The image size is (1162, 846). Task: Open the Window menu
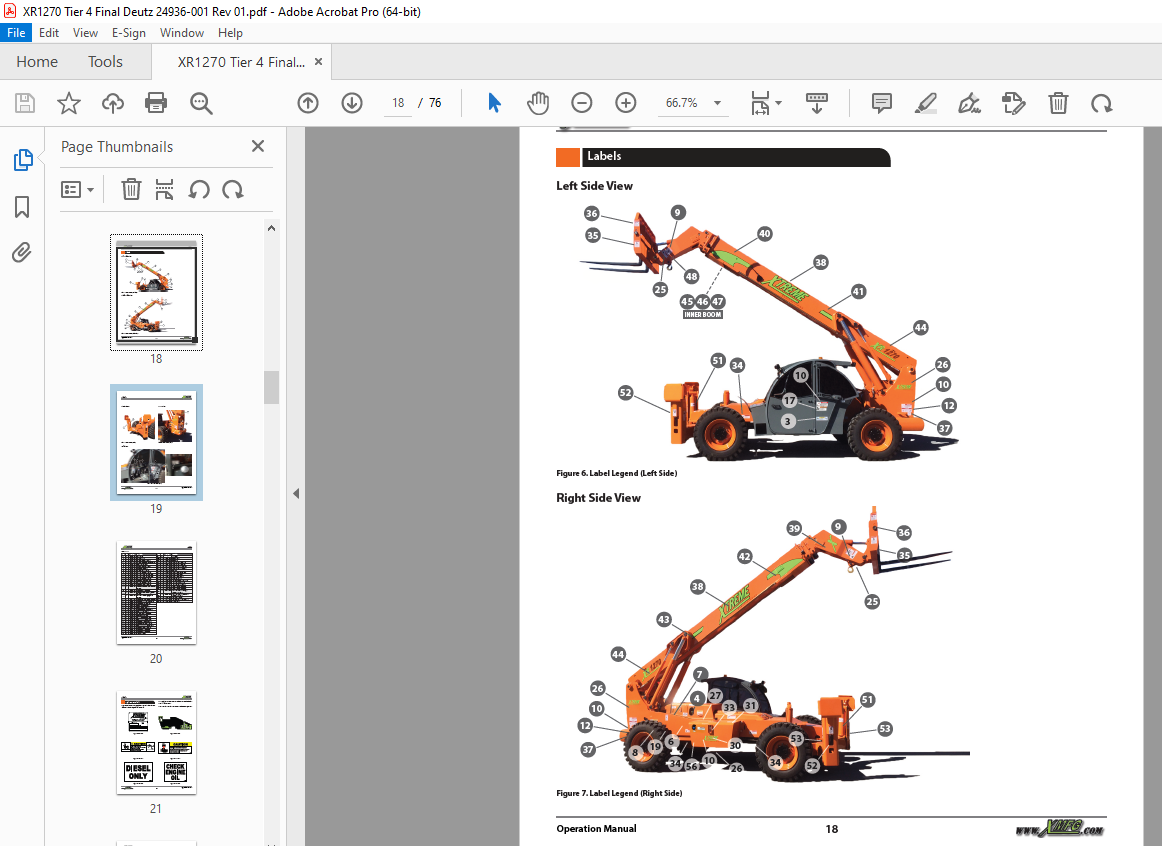pyautogui.click(x=182, y=33)
